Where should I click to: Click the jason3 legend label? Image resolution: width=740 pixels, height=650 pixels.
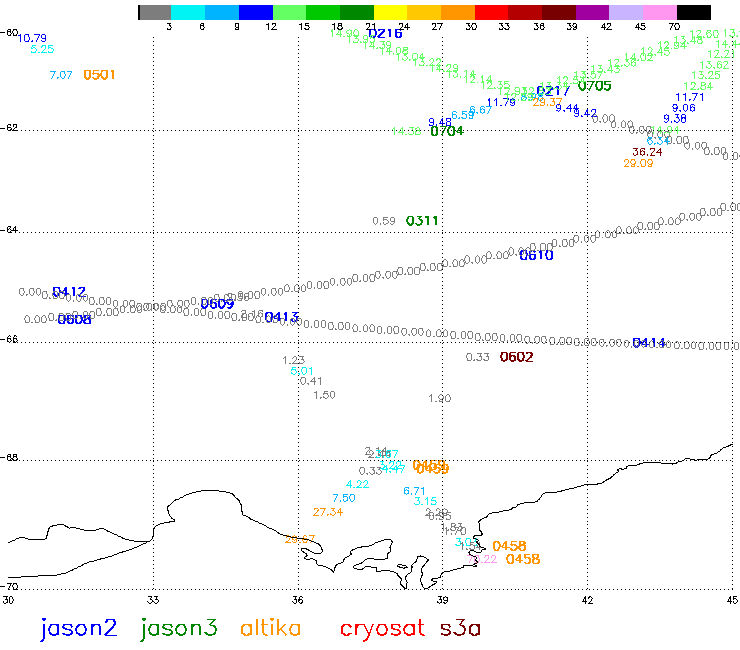pos(179,629)
